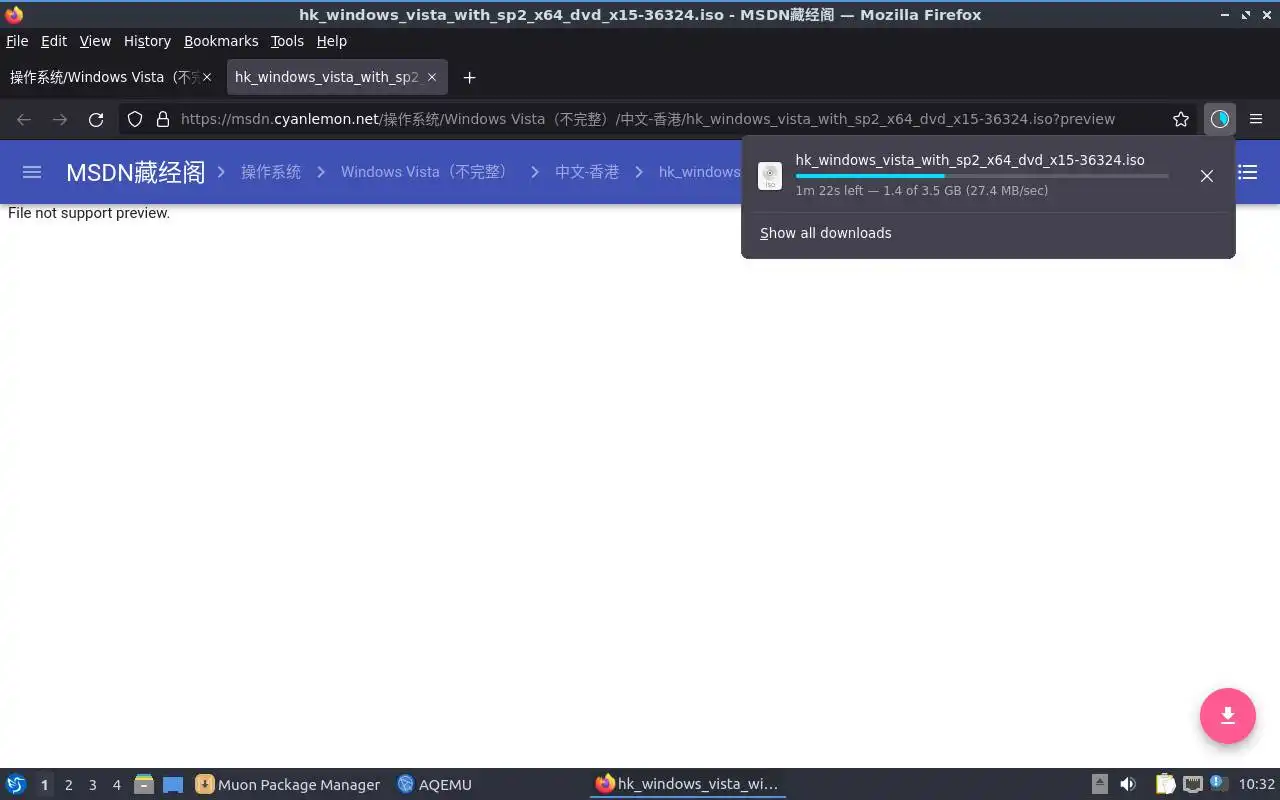
Task: Toggle the downloads panel button
Action: [x=1219, y=119]
